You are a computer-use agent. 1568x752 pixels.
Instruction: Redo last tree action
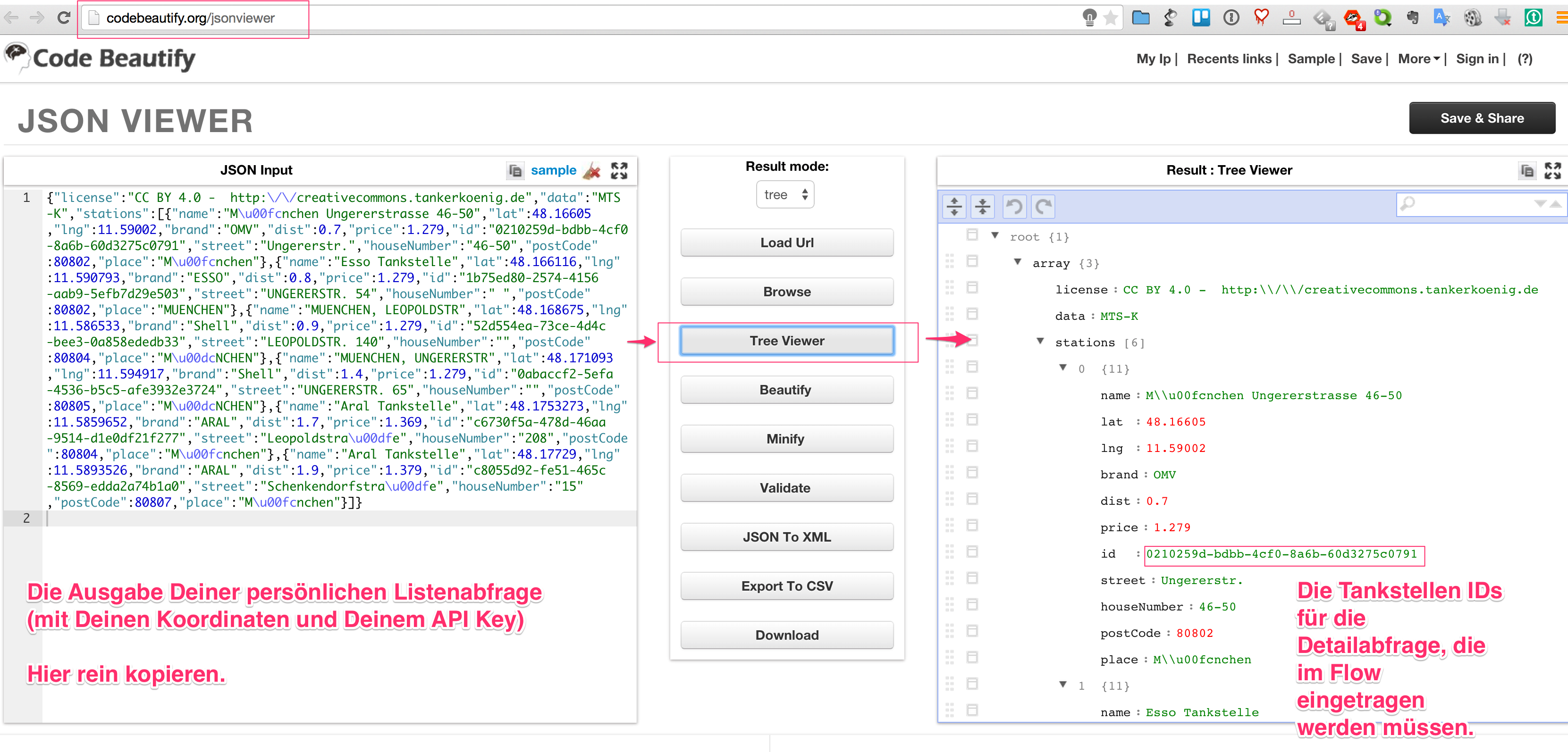coord(1043,207)
